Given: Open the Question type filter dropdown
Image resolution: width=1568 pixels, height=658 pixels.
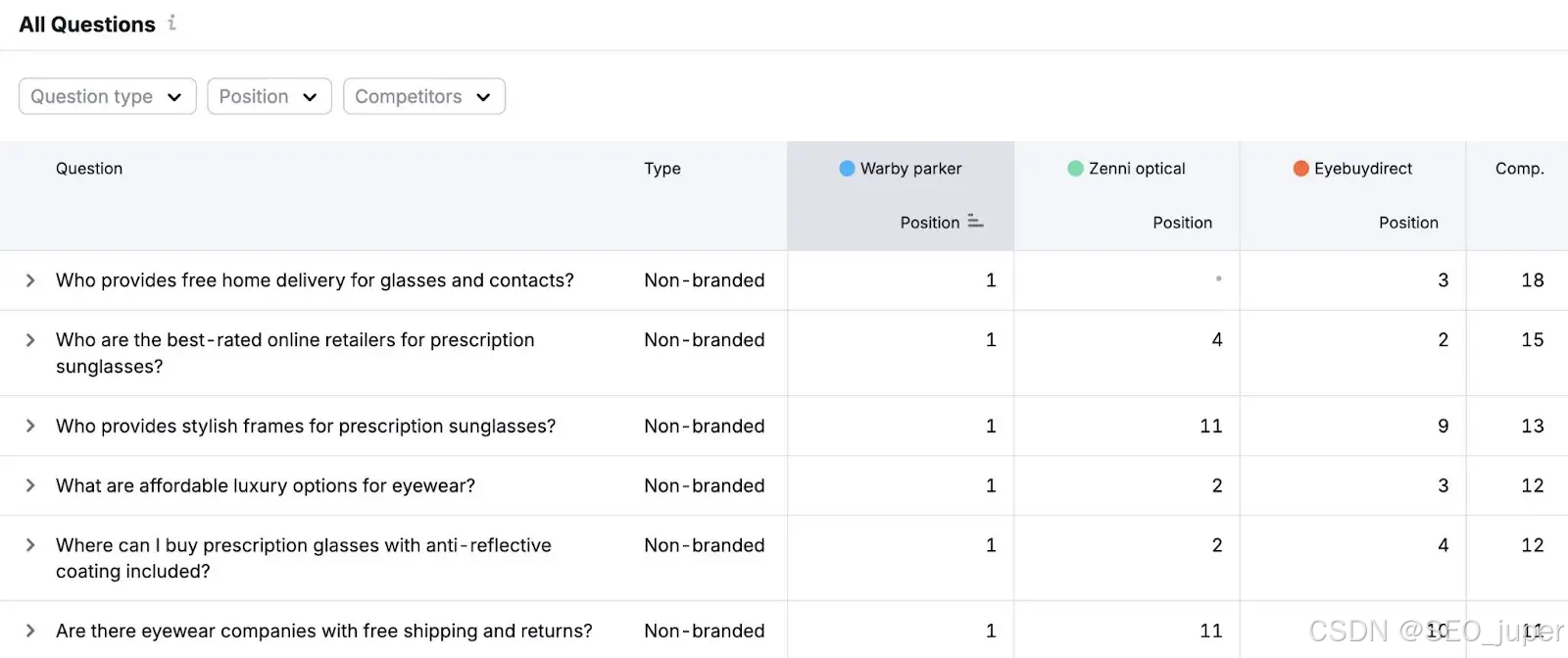Looking at the screenshot, I should click(108, 96).
